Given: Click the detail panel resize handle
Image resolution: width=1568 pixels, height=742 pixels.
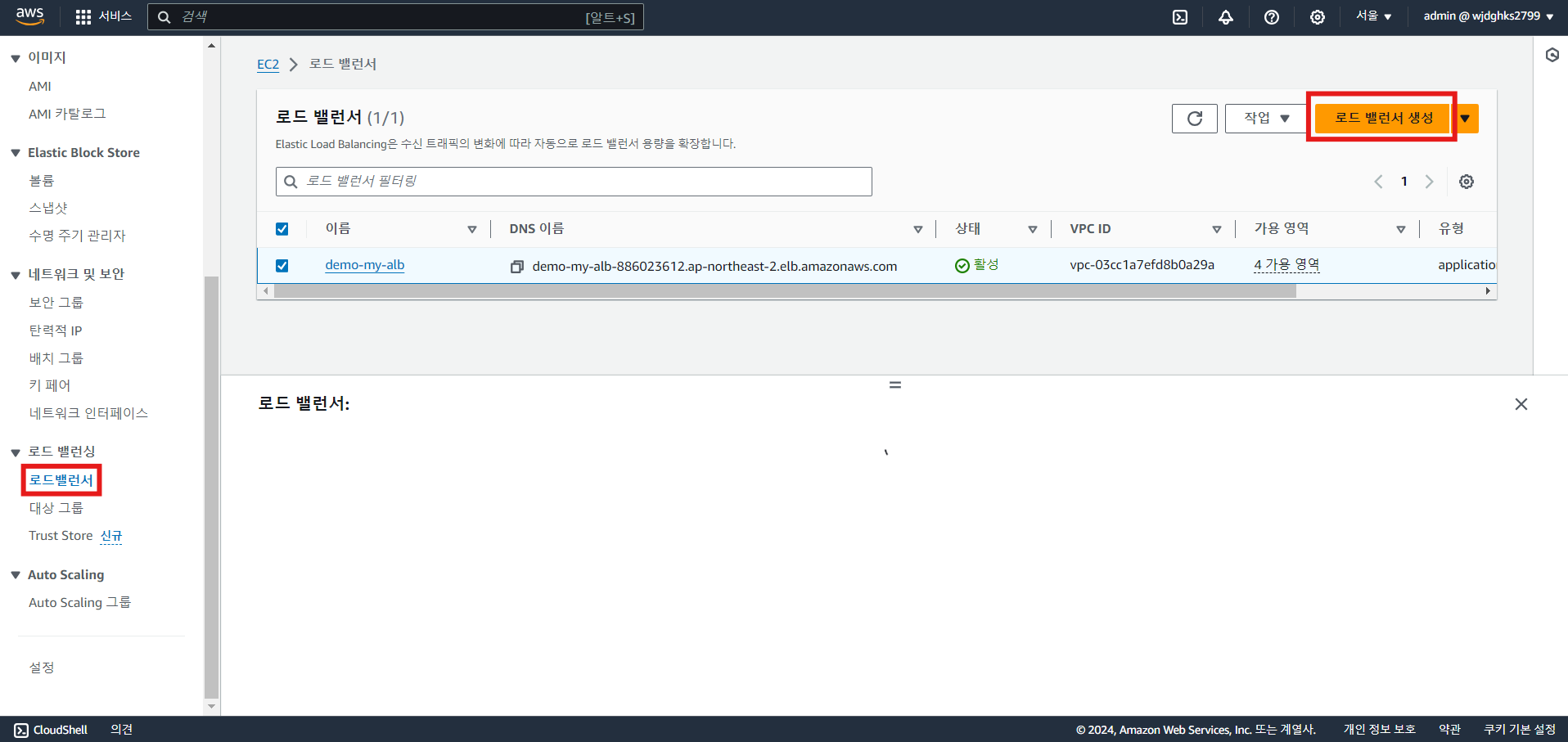Looking at the screenshot, I should 895,384.
